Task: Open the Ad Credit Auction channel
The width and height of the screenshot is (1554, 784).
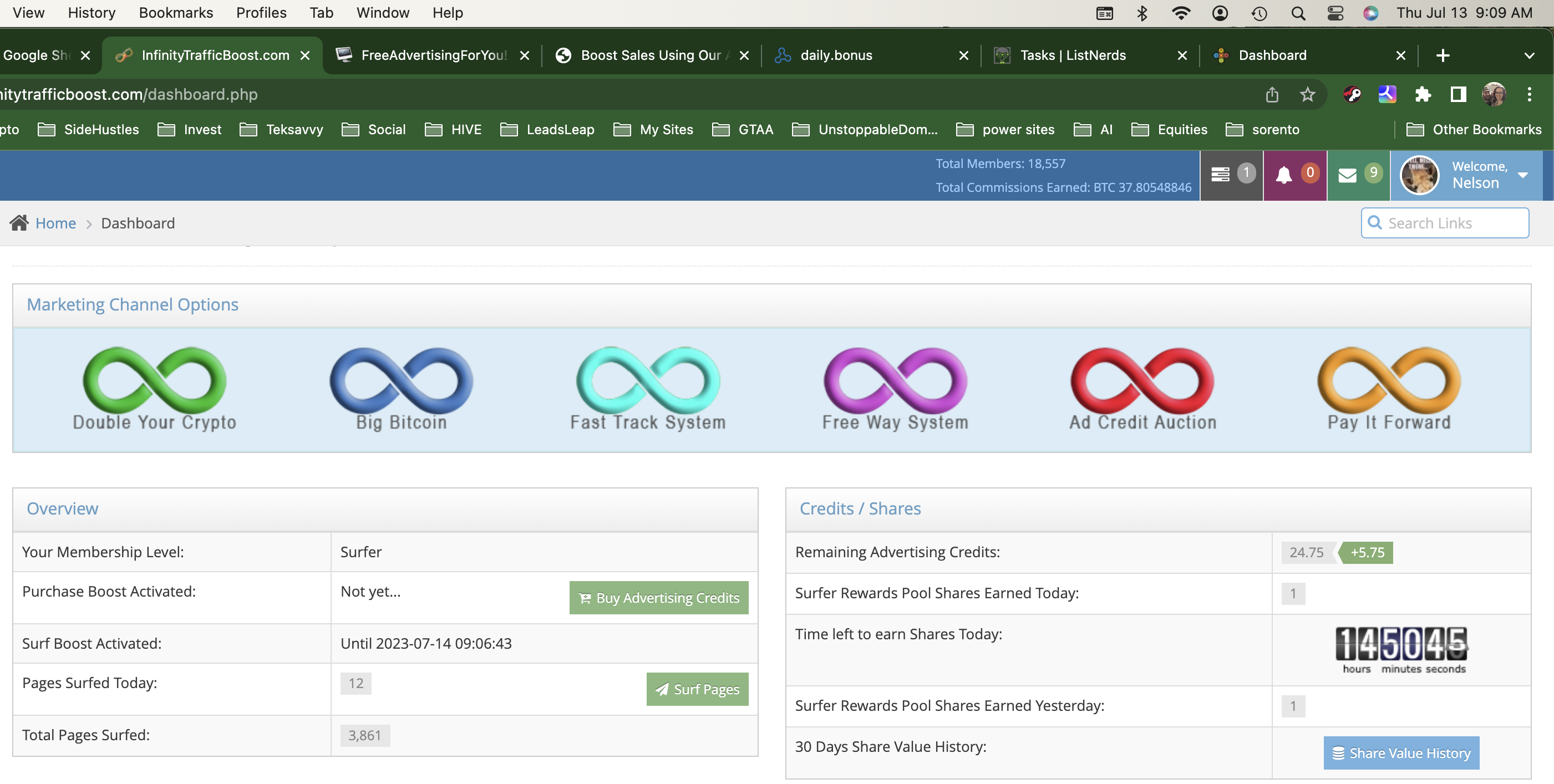Action: pos(1142,388)
